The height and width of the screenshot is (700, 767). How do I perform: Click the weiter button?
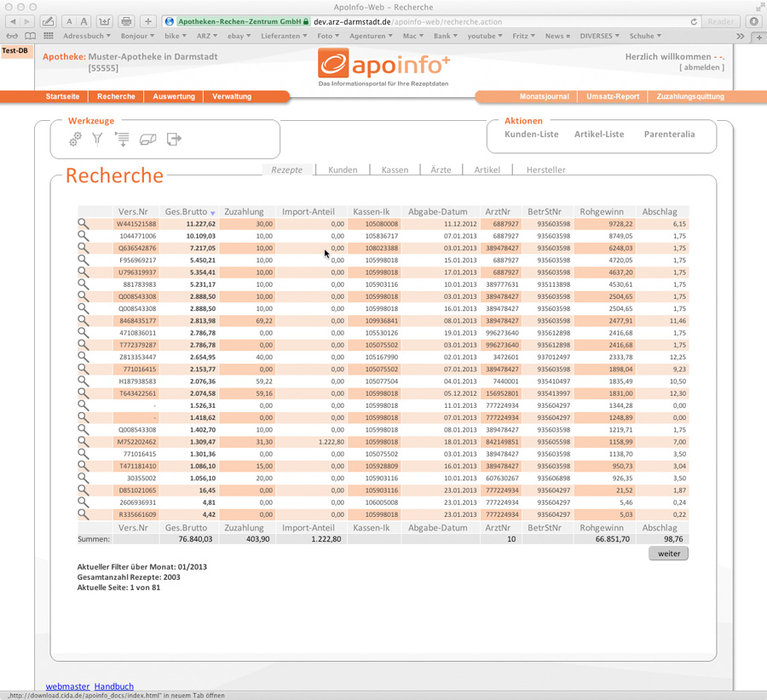668,553
